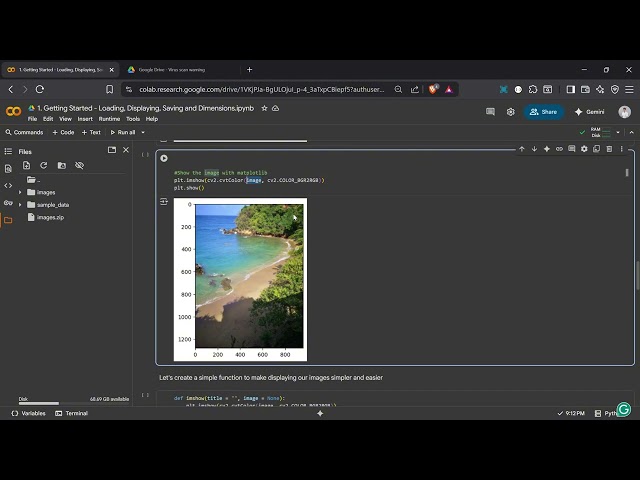
Task: Open comments panel in header
Action: click(x=490, y=112)
